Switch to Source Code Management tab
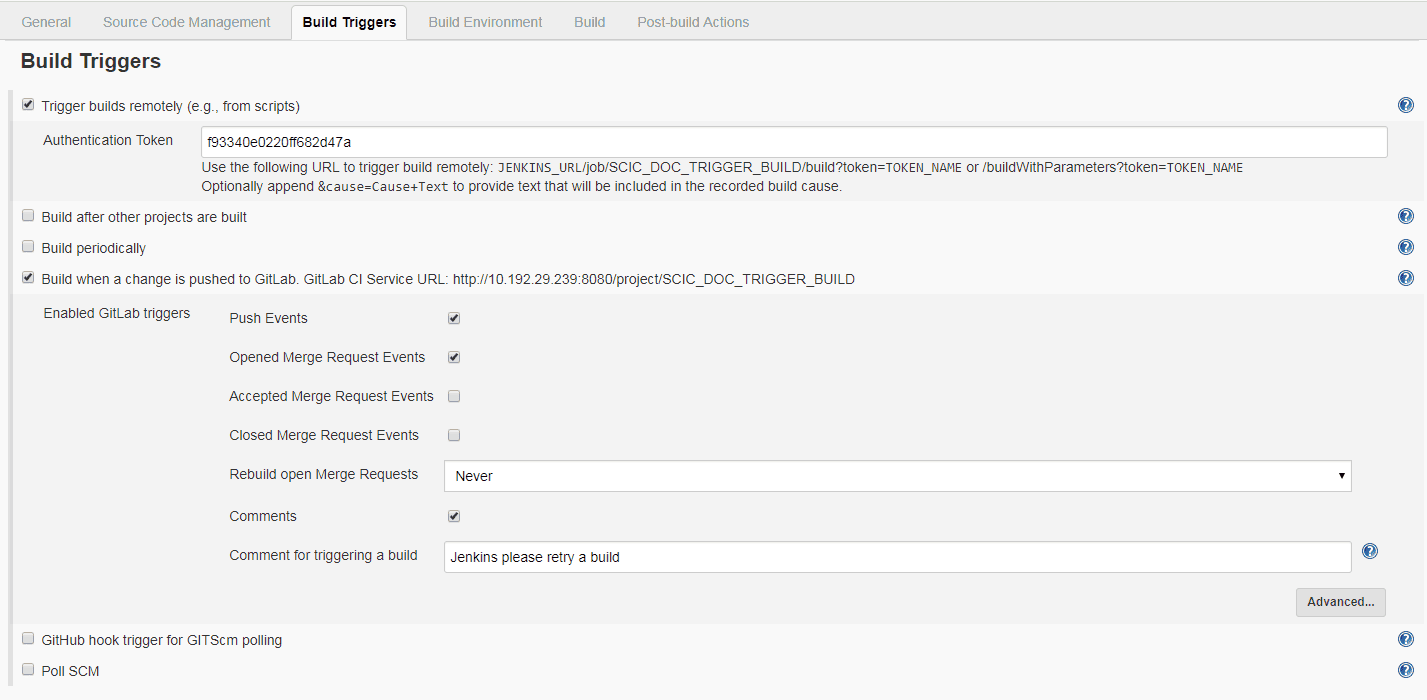This screenshot has width=1427, height=700. click(x=186, y=22)
